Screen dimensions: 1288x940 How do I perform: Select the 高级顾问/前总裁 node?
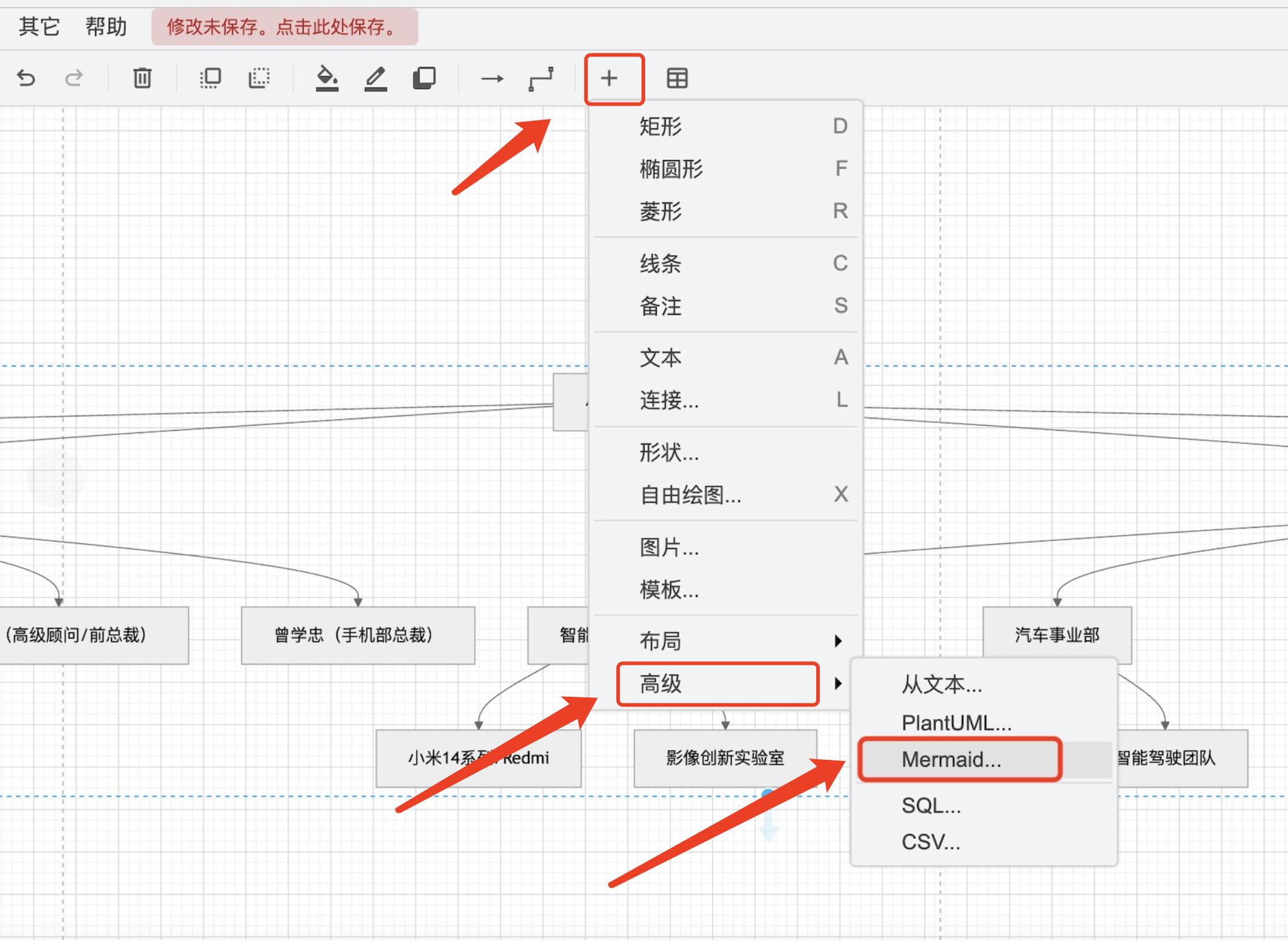click(x=94, y=636)
